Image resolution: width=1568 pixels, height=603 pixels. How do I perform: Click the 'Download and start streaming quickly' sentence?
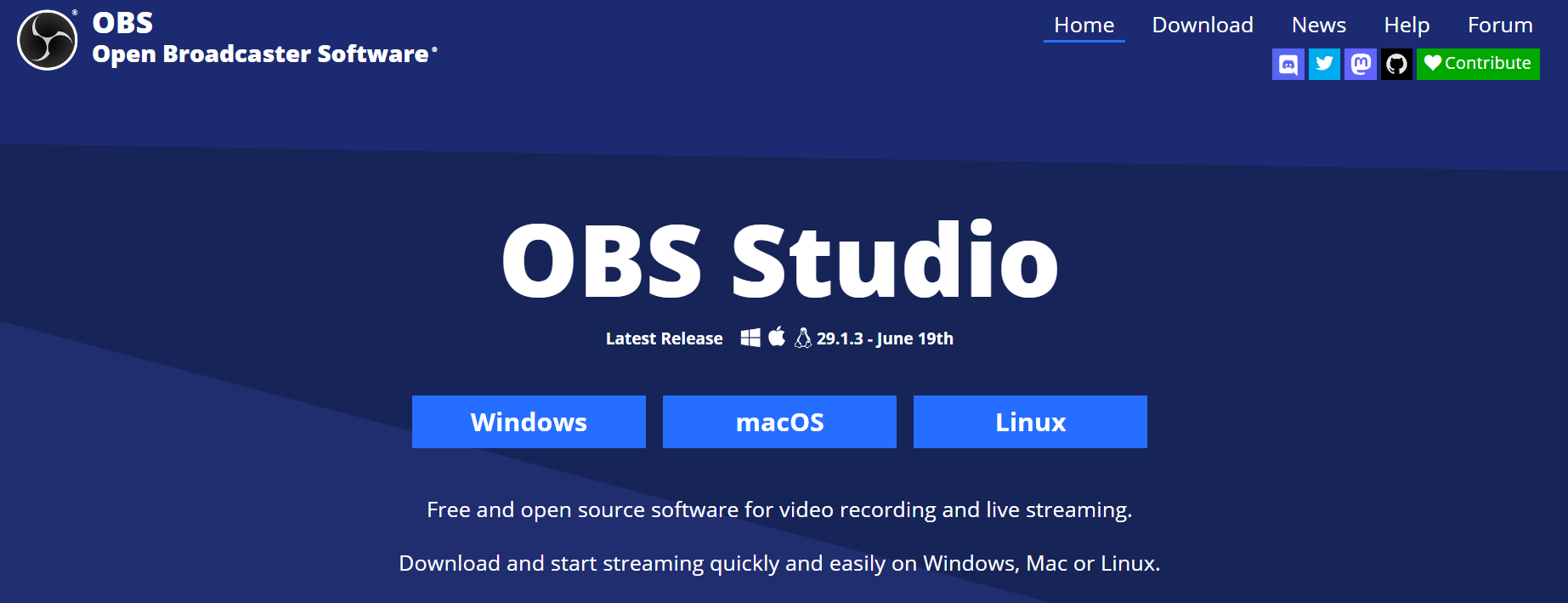[779, 563]
